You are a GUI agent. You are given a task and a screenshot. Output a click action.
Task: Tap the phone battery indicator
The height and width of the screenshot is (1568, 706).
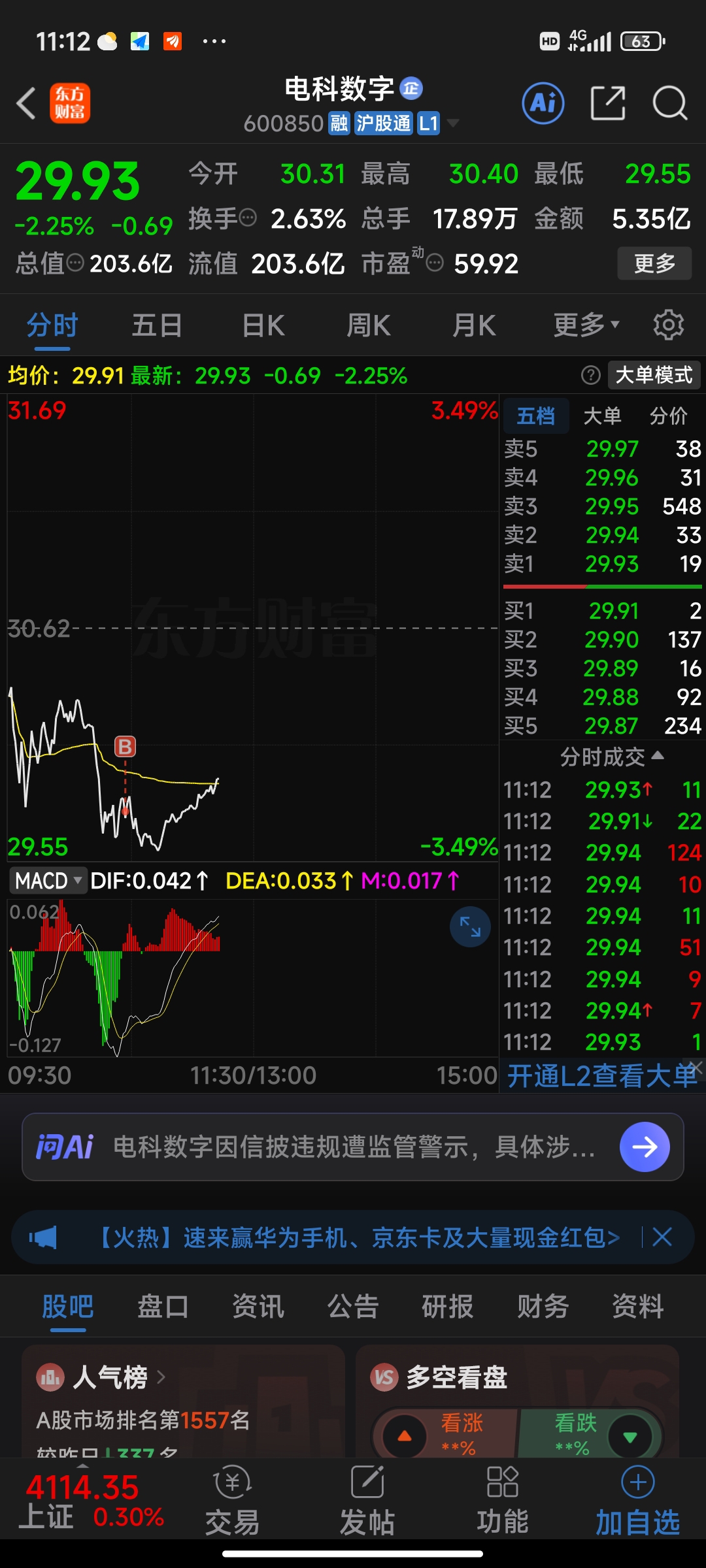point(643,41)
